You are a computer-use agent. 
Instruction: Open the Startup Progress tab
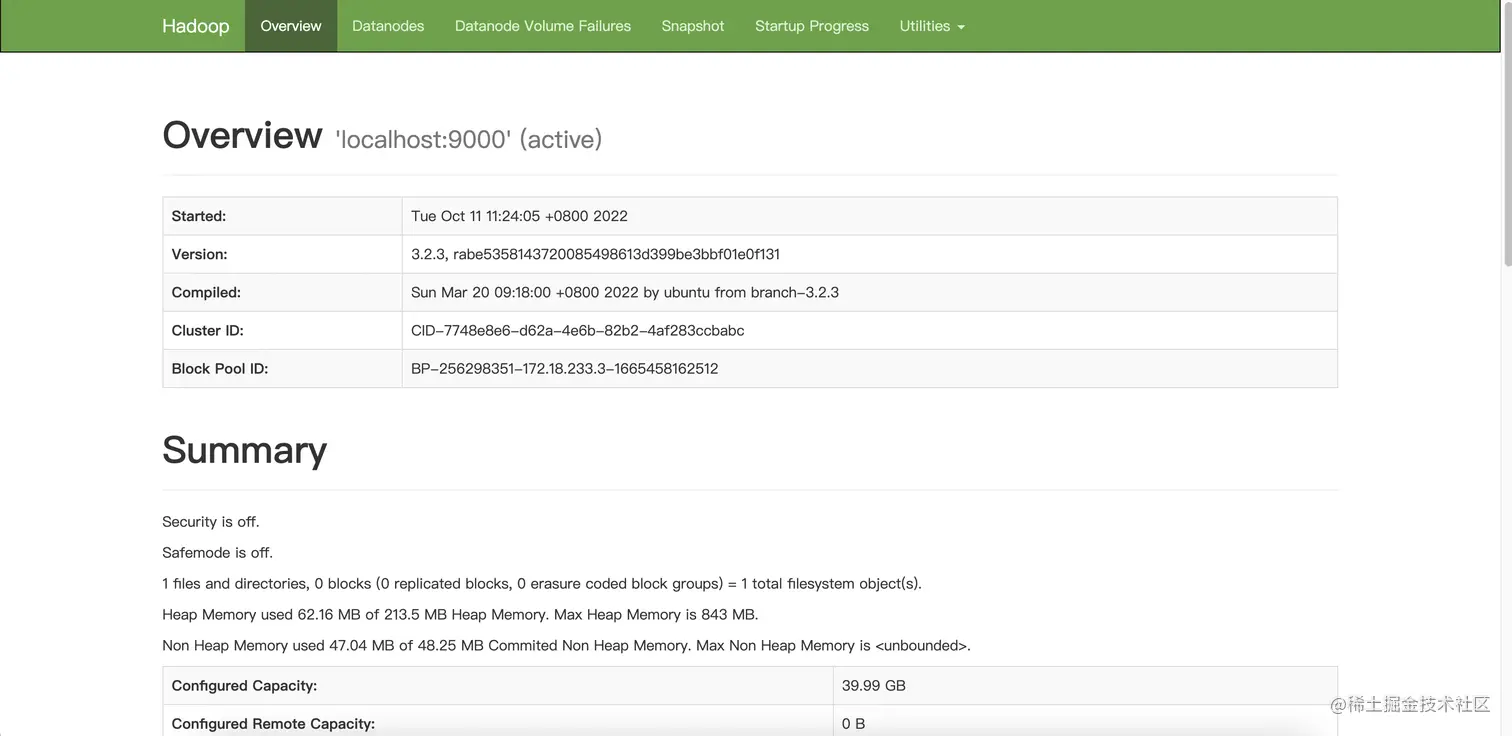pyautogui.click(x=812, y=26)
